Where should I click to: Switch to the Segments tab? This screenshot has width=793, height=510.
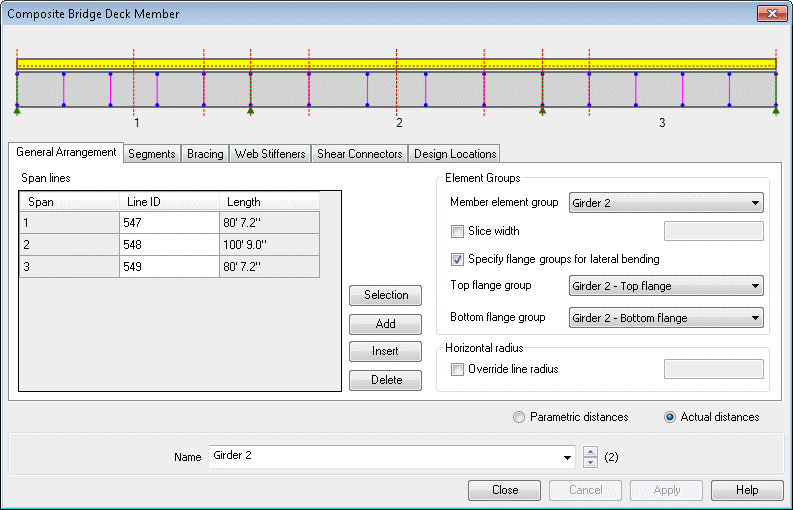152,154
